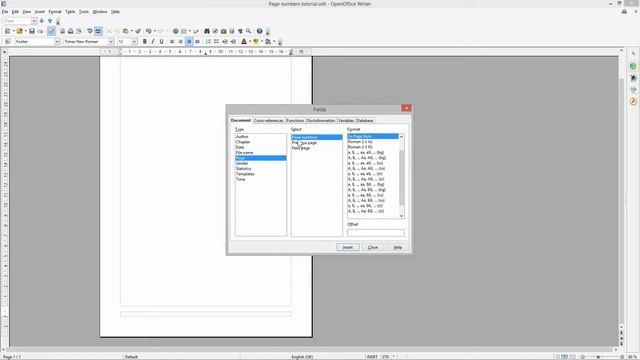The width and height of the screenshot is (640, 360).
Task: Click the Export as PDF icon
Action: point(62,31)
